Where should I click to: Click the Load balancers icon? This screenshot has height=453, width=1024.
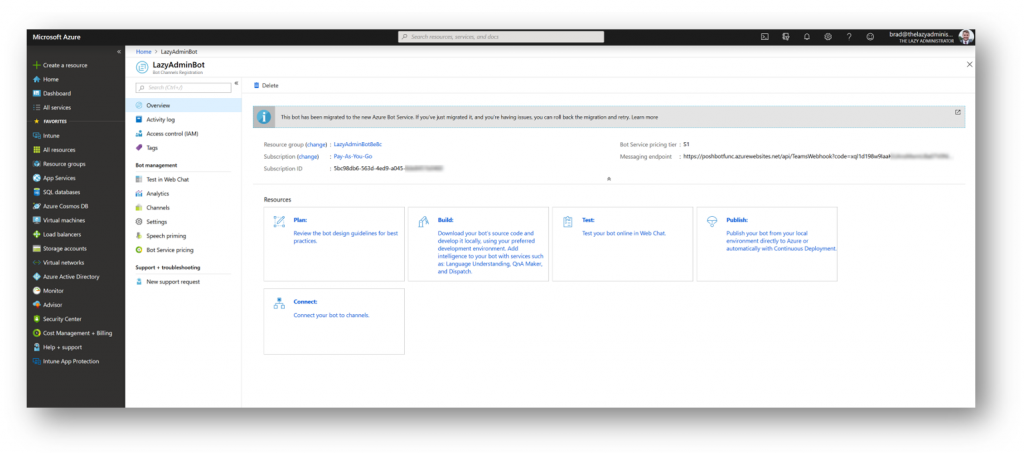point(37,234)
